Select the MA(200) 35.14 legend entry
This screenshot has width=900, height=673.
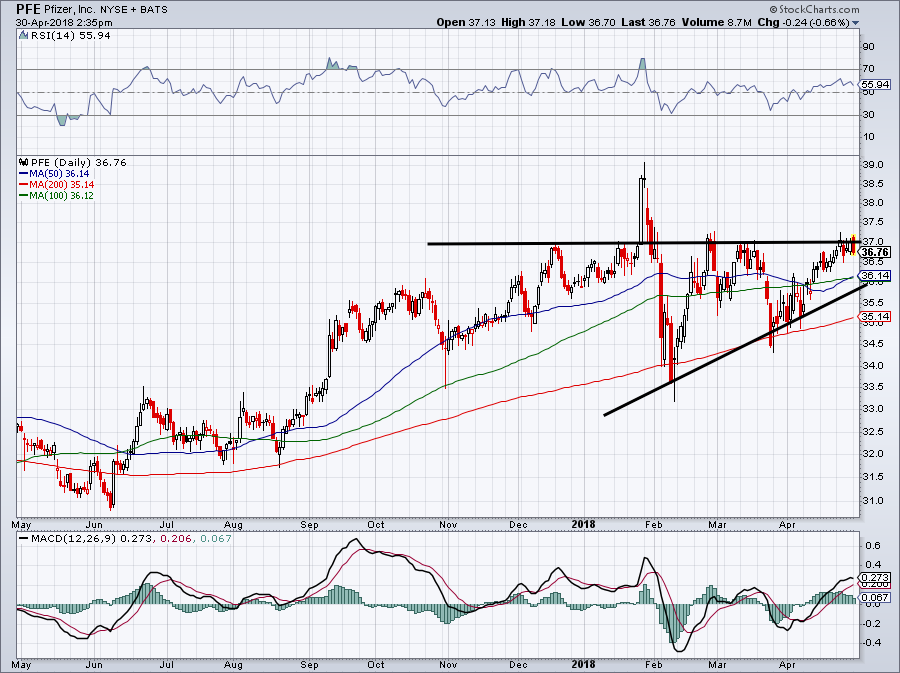pyautogui.click(x=56, y=185)
